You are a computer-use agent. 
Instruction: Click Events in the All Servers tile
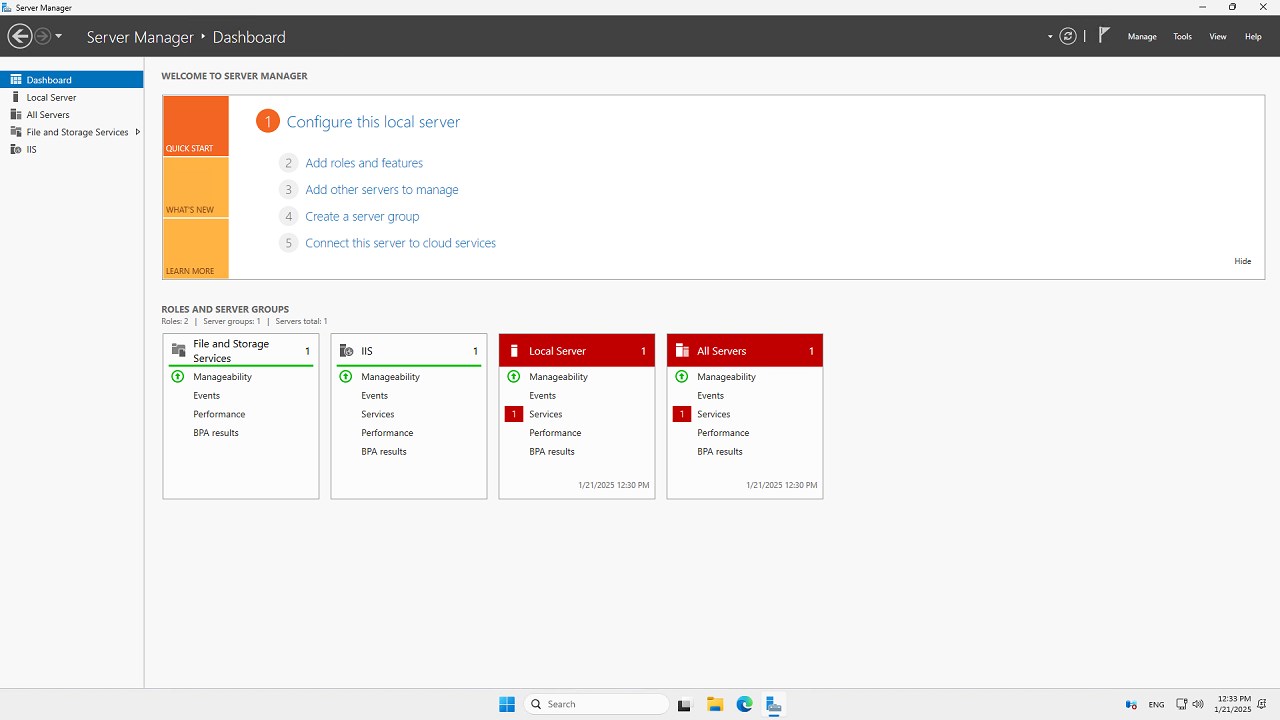(x=710, y=396)
